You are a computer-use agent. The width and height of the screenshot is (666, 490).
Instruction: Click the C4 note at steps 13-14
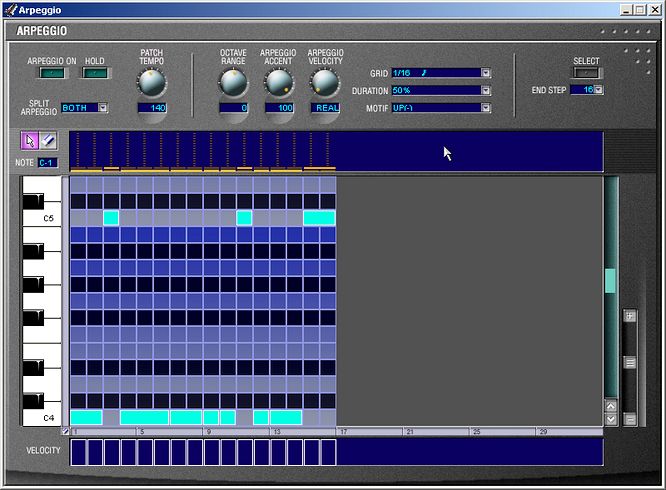(x=286, y=417)
